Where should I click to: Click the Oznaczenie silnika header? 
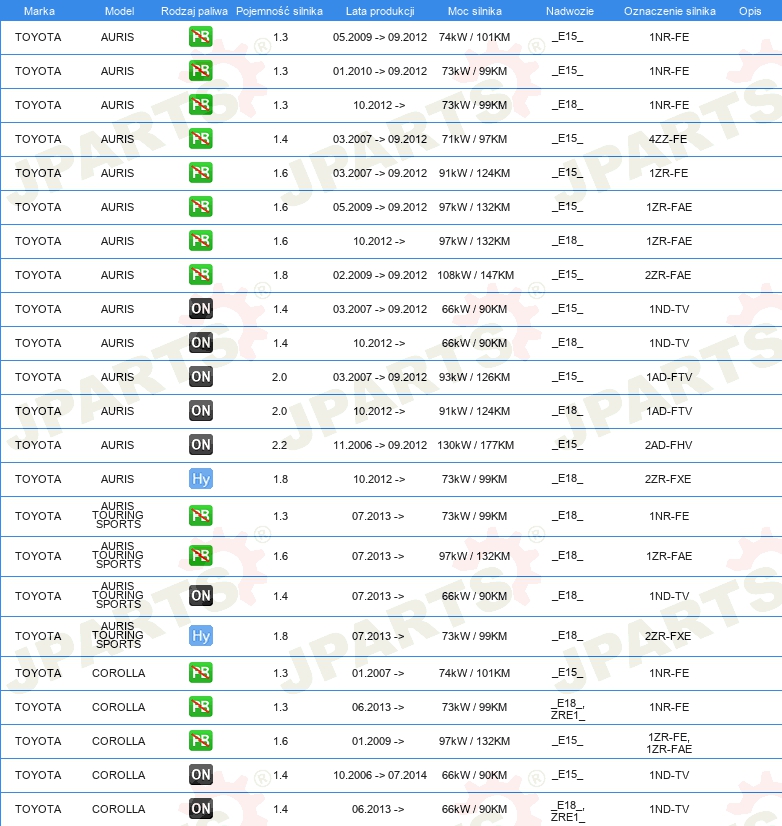670,11
